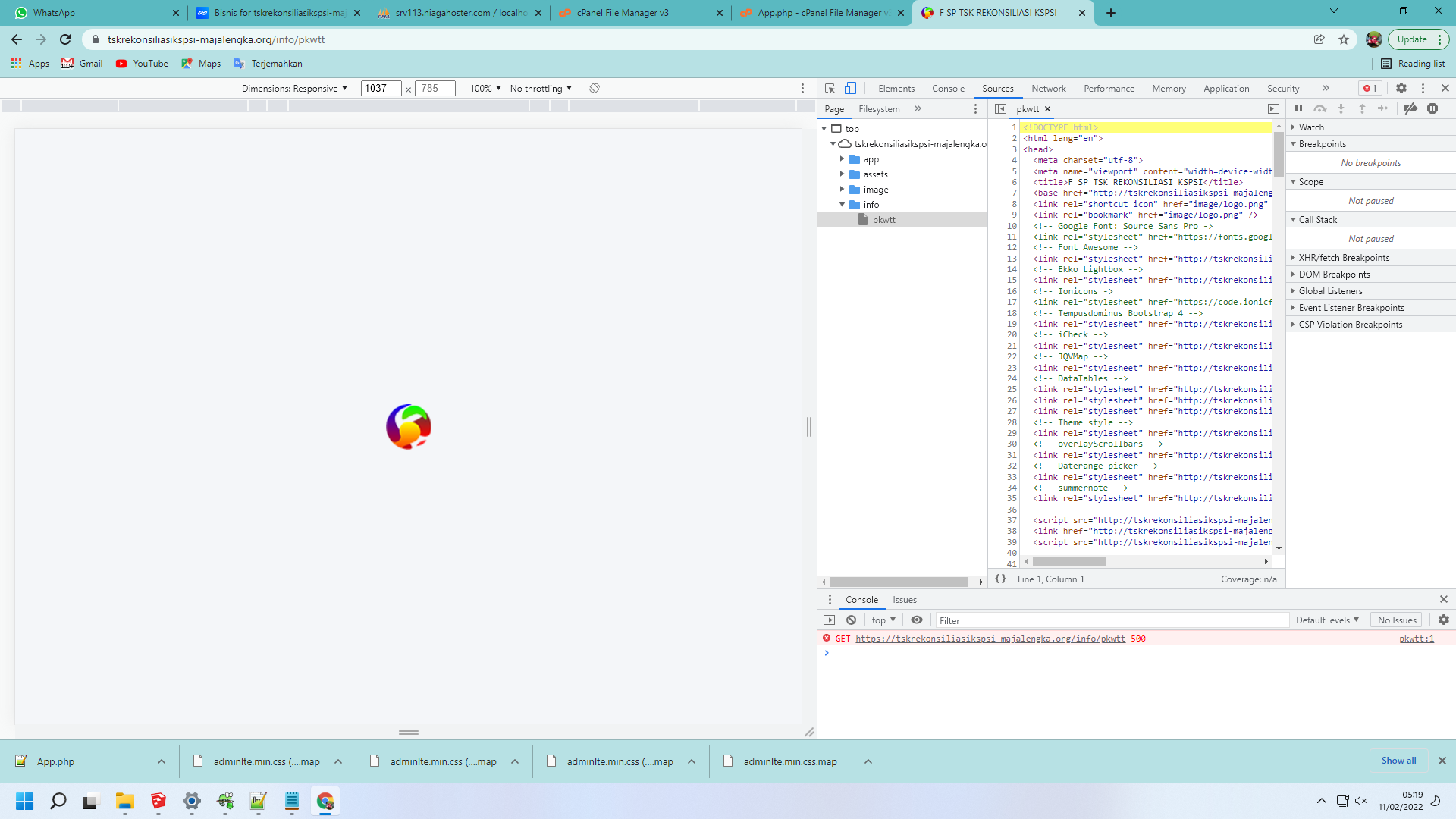Open the Issues drawer tab

click(x=904, y=599)
